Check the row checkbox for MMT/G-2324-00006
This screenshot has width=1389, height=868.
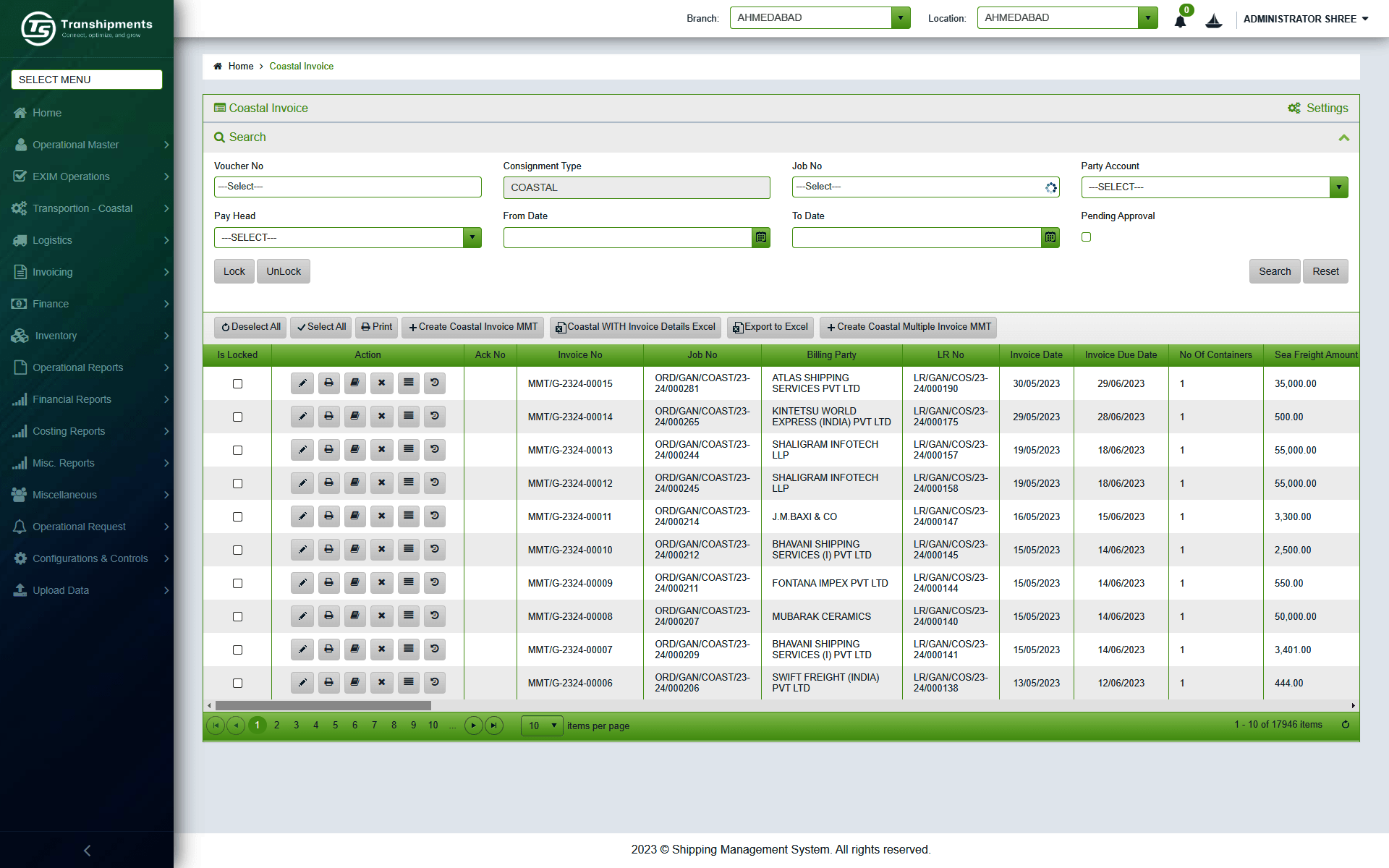tap(237, 683)
